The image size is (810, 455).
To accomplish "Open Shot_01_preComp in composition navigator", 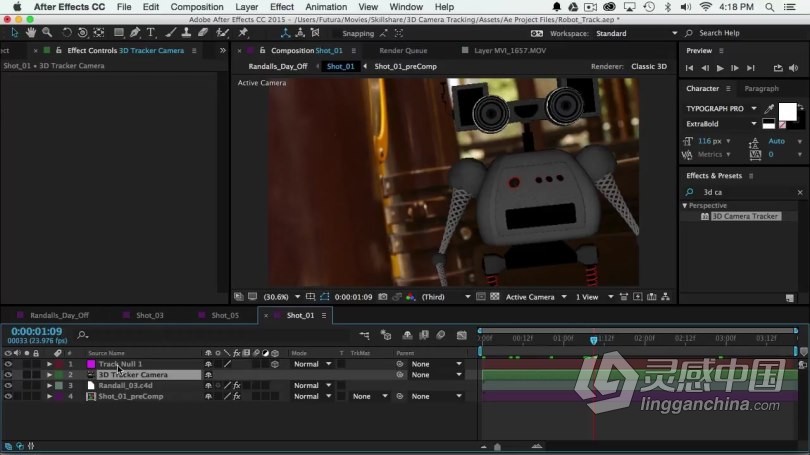I will coord(406,67).
